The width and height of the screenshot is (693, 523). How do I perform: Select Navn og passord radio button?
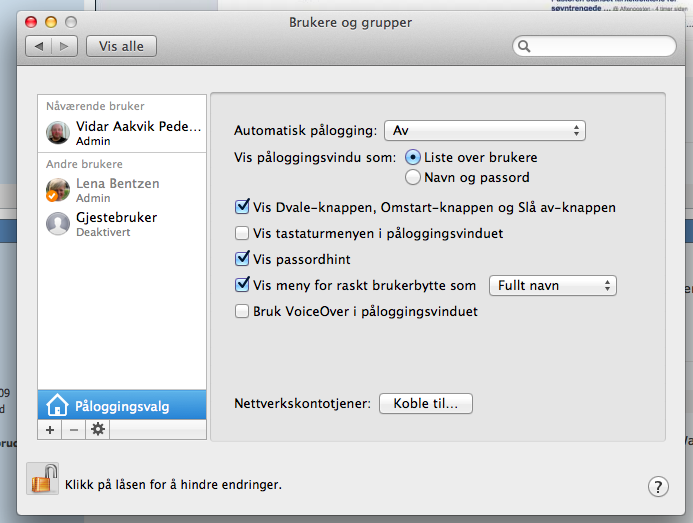[412, 177]
